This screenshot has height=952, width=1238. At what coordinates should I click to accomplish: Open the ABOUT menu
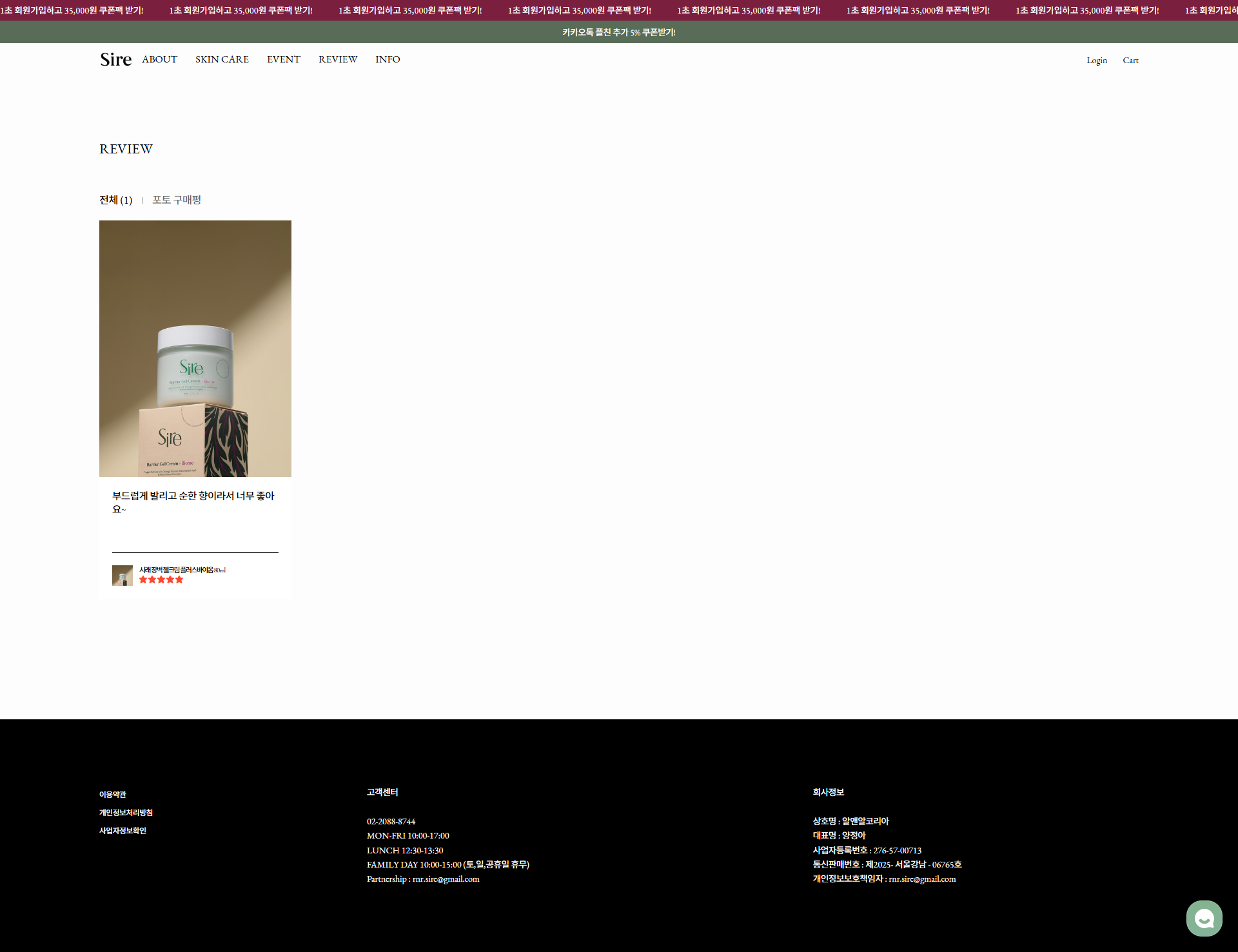[x=159, y=59]
